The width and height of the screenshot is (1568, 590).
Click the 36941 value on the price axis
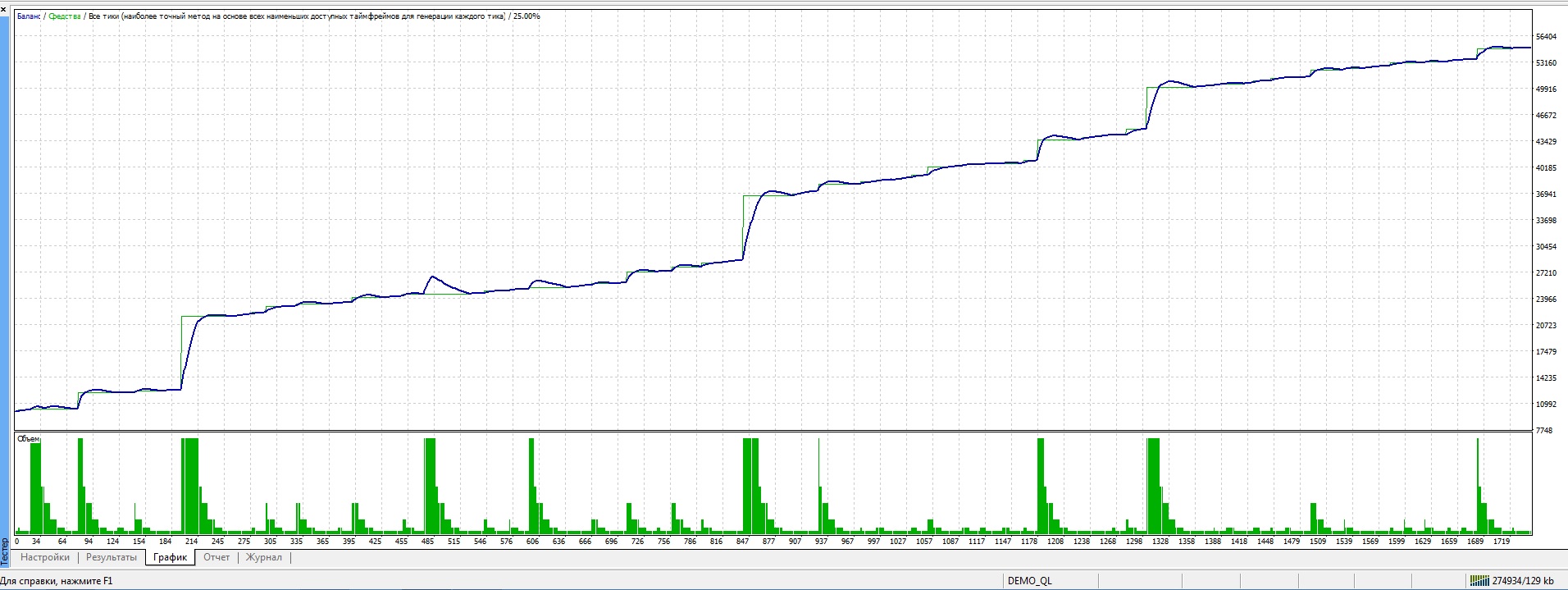click(x=1546, y=194)
